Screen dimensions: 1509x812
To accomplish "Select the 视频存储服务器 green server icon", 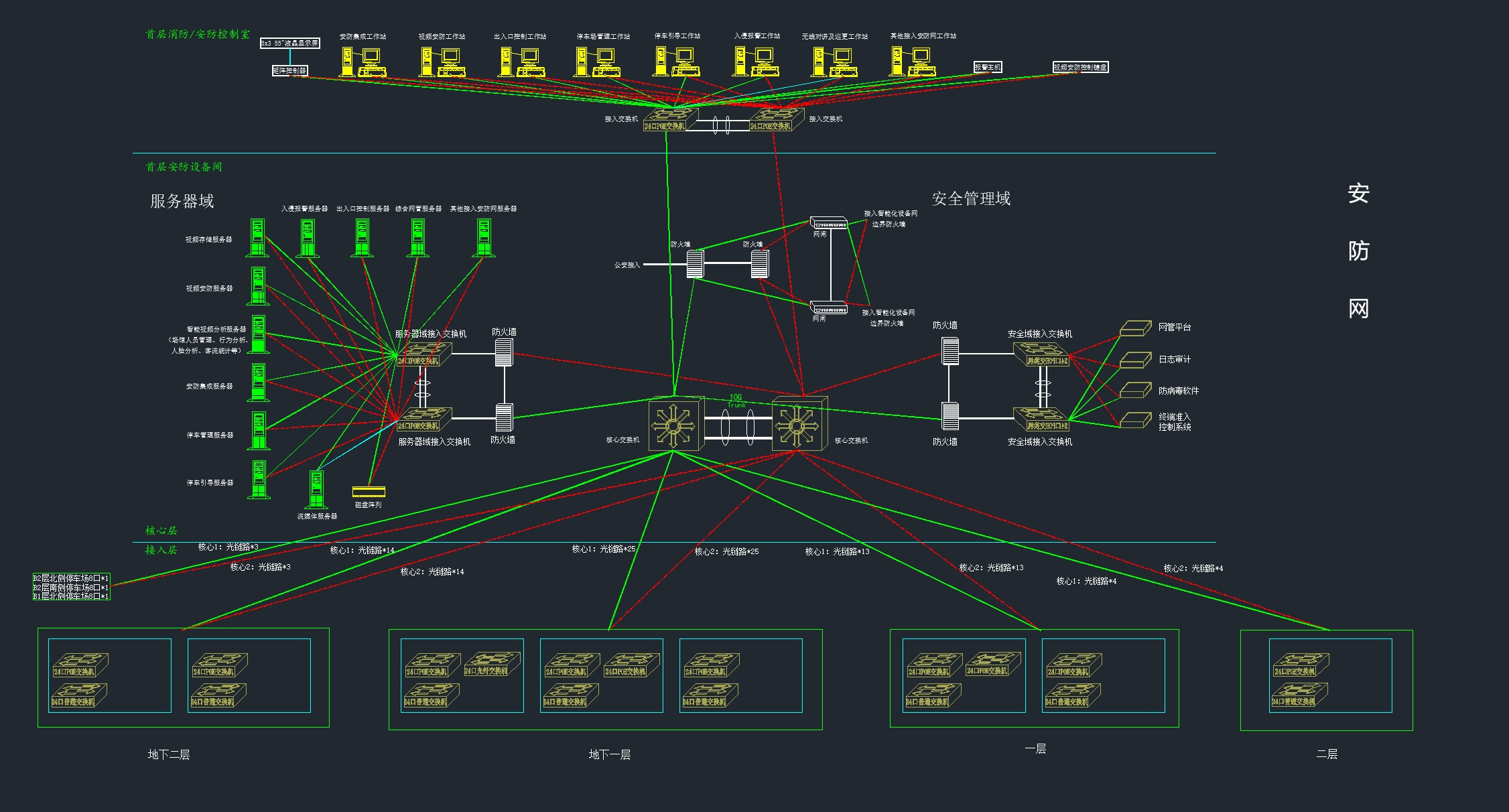I will [x=257, y=238].
